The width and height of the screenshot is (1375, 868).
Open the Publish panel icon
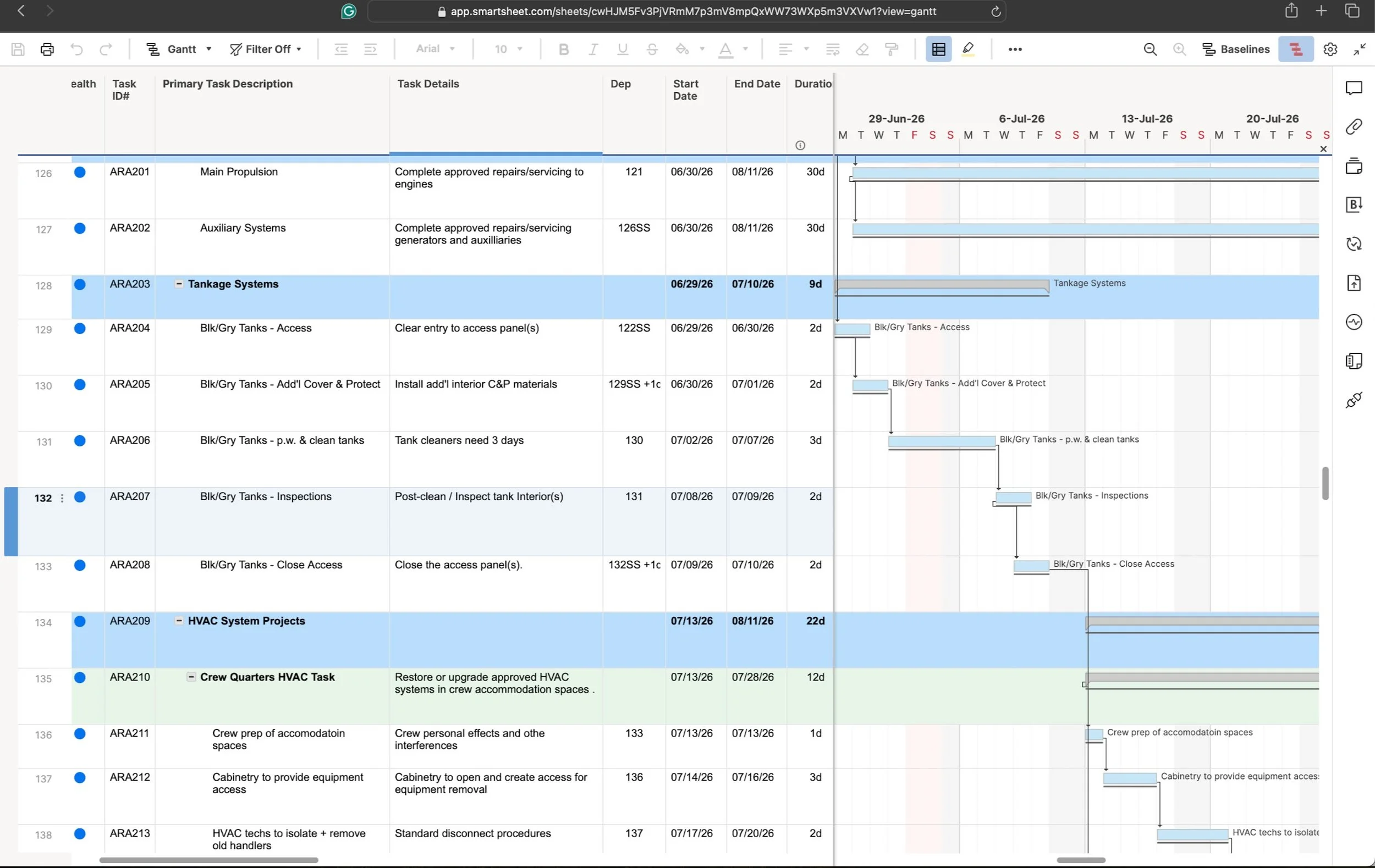coord(1354,283)
